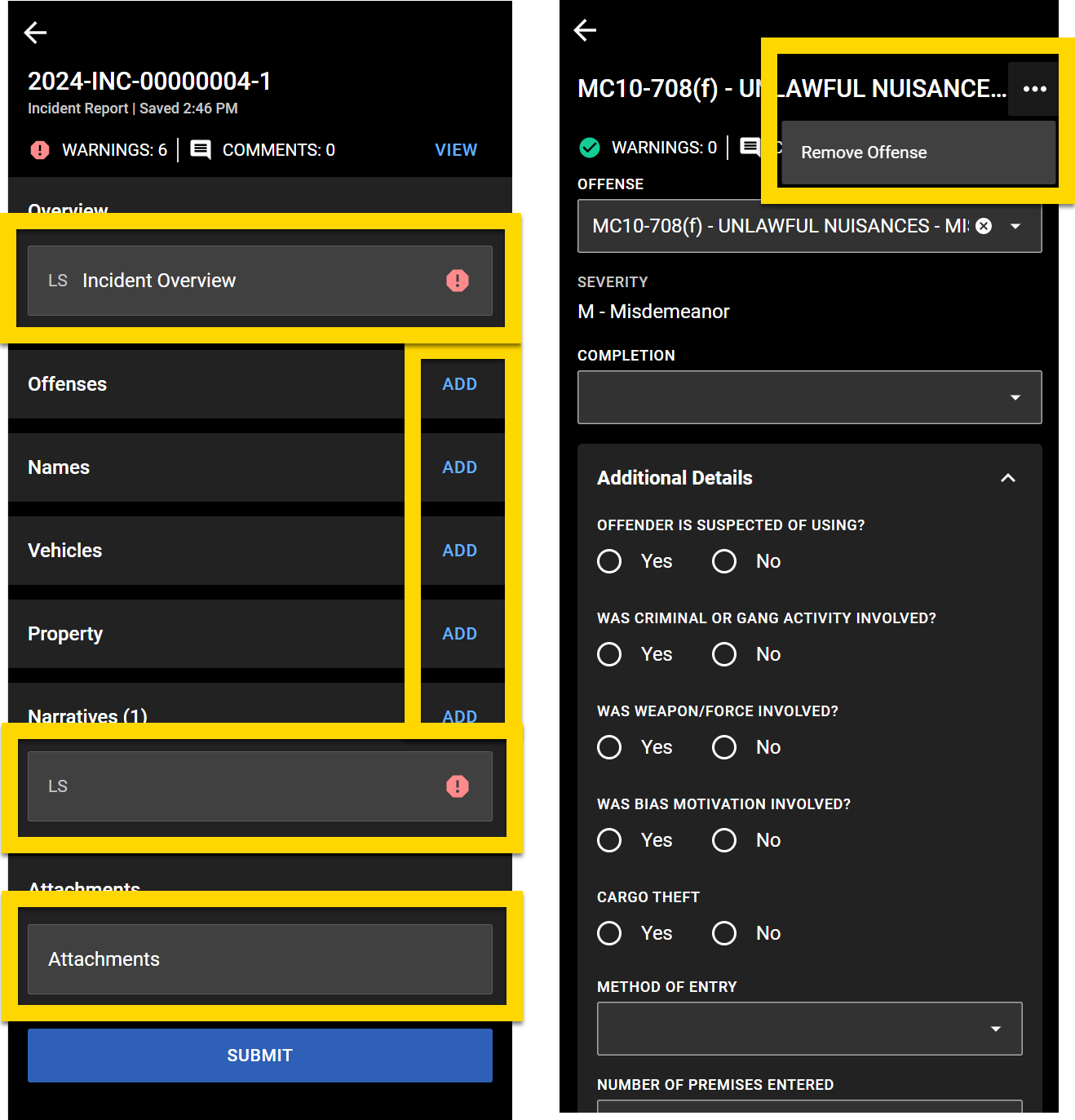This screenshot has height=1120, width=1075.
Task: Open comments via the comment bubble icon
Action: pyautogui.click(x=200, y=150)
